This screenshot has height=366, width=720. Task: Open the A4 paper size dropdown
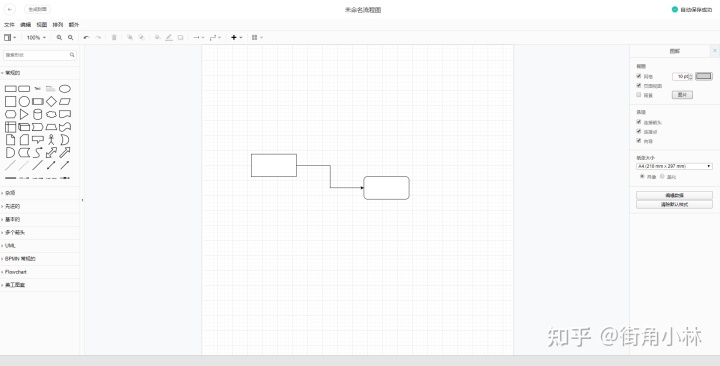[x=674, y=166]
